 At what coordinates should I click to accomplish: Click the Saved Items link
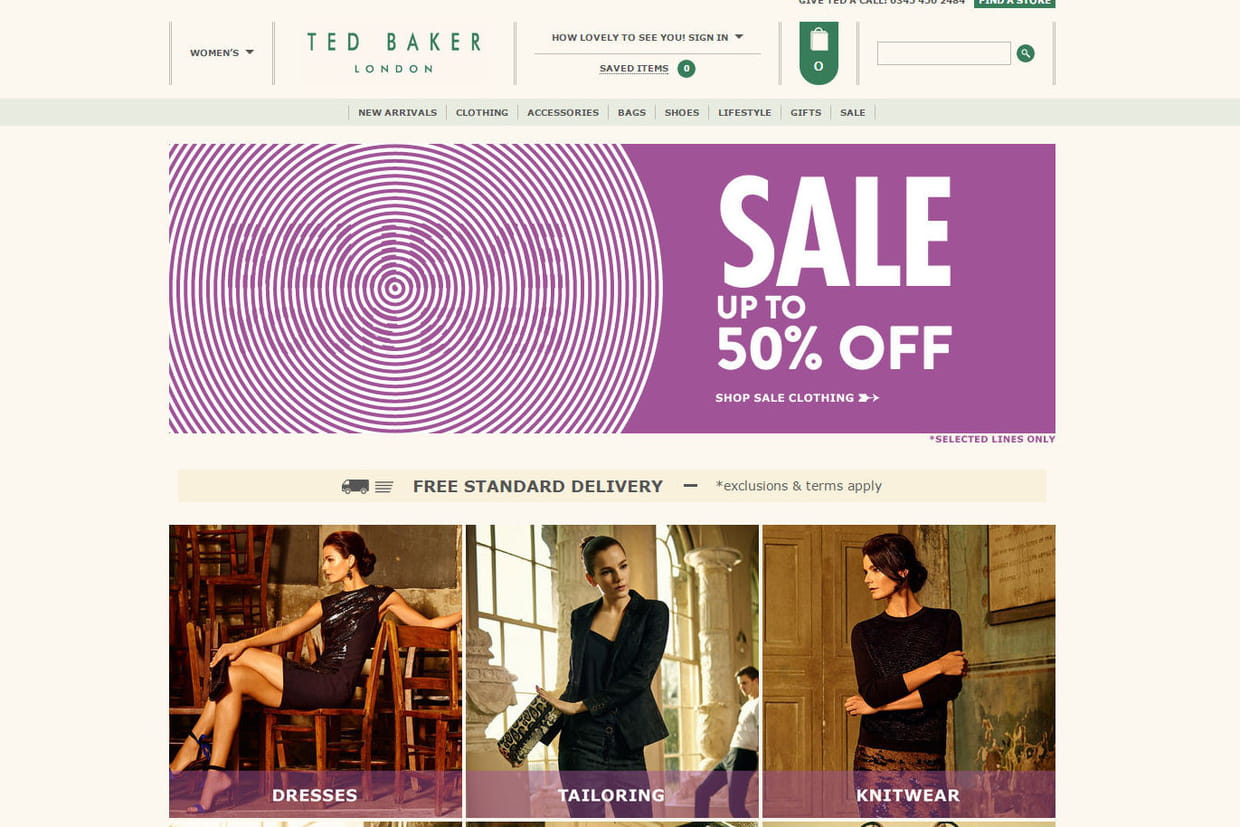[x=634, y=69]
